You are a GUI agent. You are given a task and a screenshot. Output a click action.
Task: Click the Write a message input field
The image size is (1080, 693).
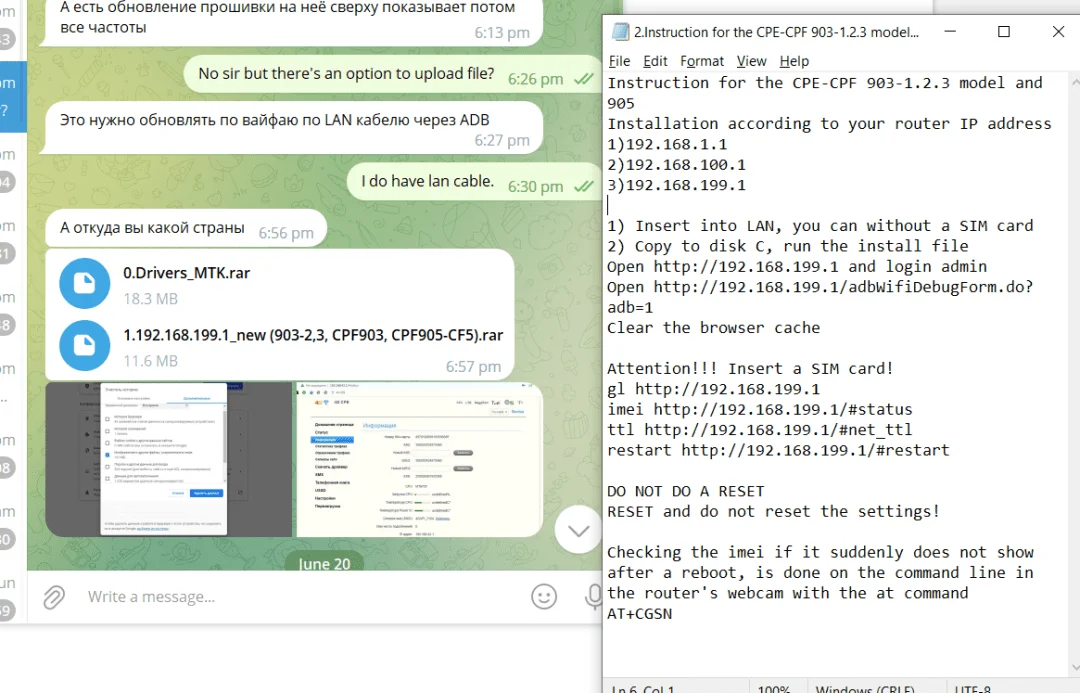tap(303, 597)
